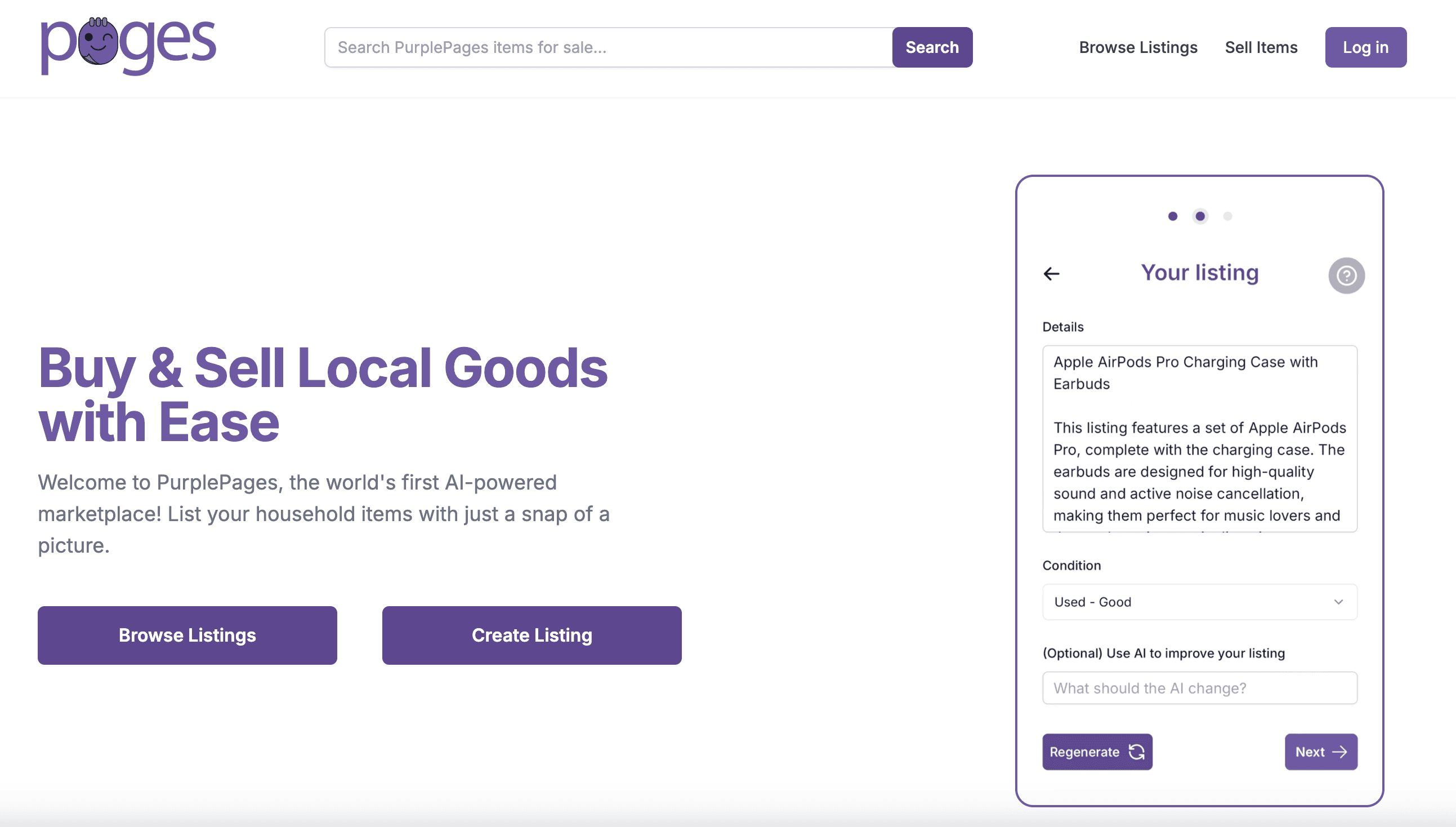This screenshot has width=1456, height=827.
Task: Select the third step indicator dot
Action: (x=1227, y=216)
